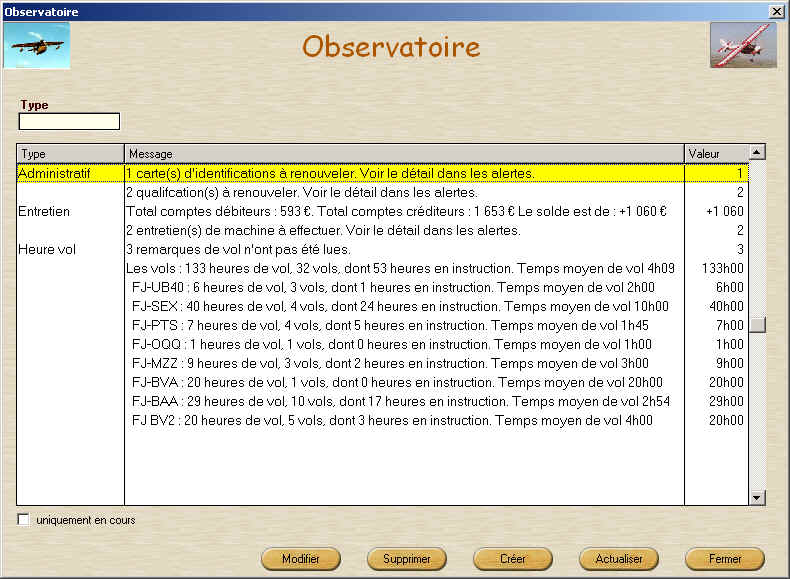Click the '29h00' value cell
The width and height of the screenshot is (790, 579).
point(716,401)
